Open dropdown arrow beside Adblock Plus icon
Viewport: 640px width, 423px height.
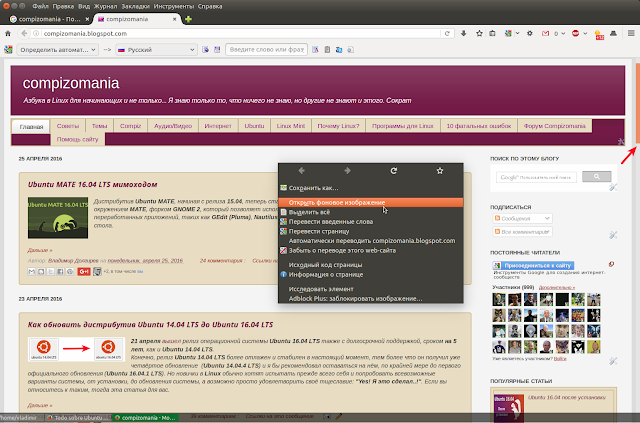click(585, 33)
